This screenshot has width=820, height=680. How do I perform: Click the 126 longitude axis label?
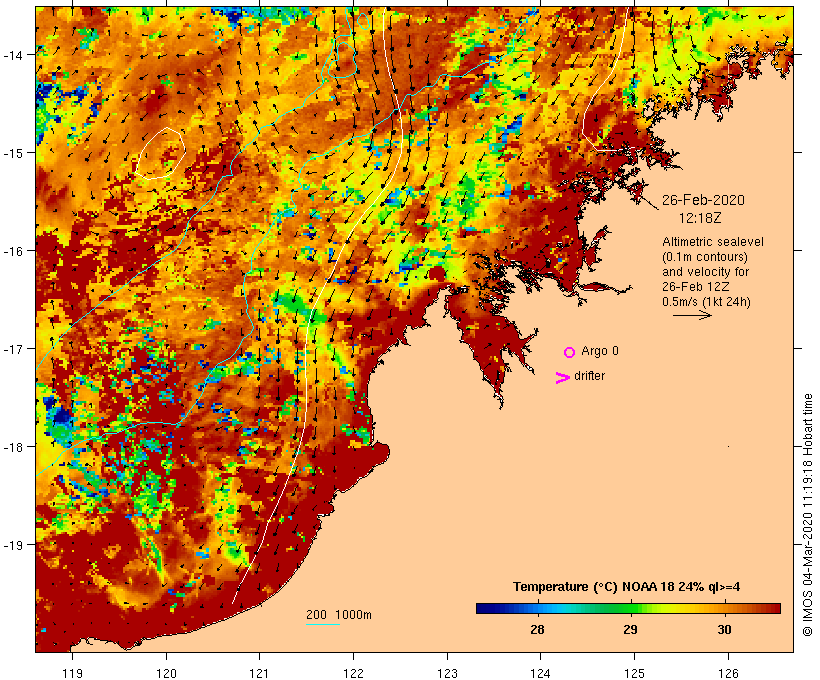[x=728, y=673]
